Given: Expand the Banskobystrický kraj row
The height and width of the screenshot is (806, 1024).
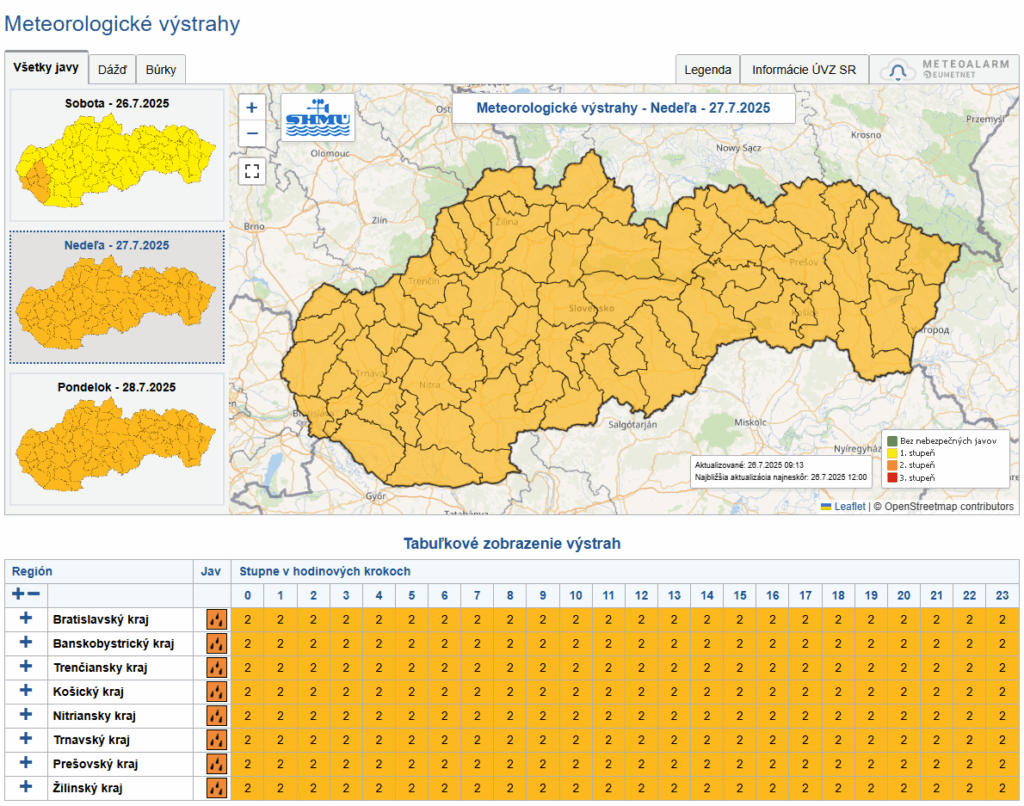Looking at the screenshot, I should [26, 643].
